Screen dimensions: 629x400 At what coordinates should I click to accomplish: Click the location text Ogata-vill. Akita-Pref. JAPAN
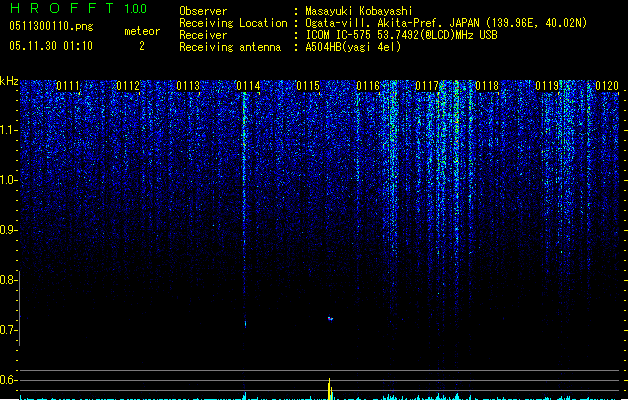pos(392,23)
